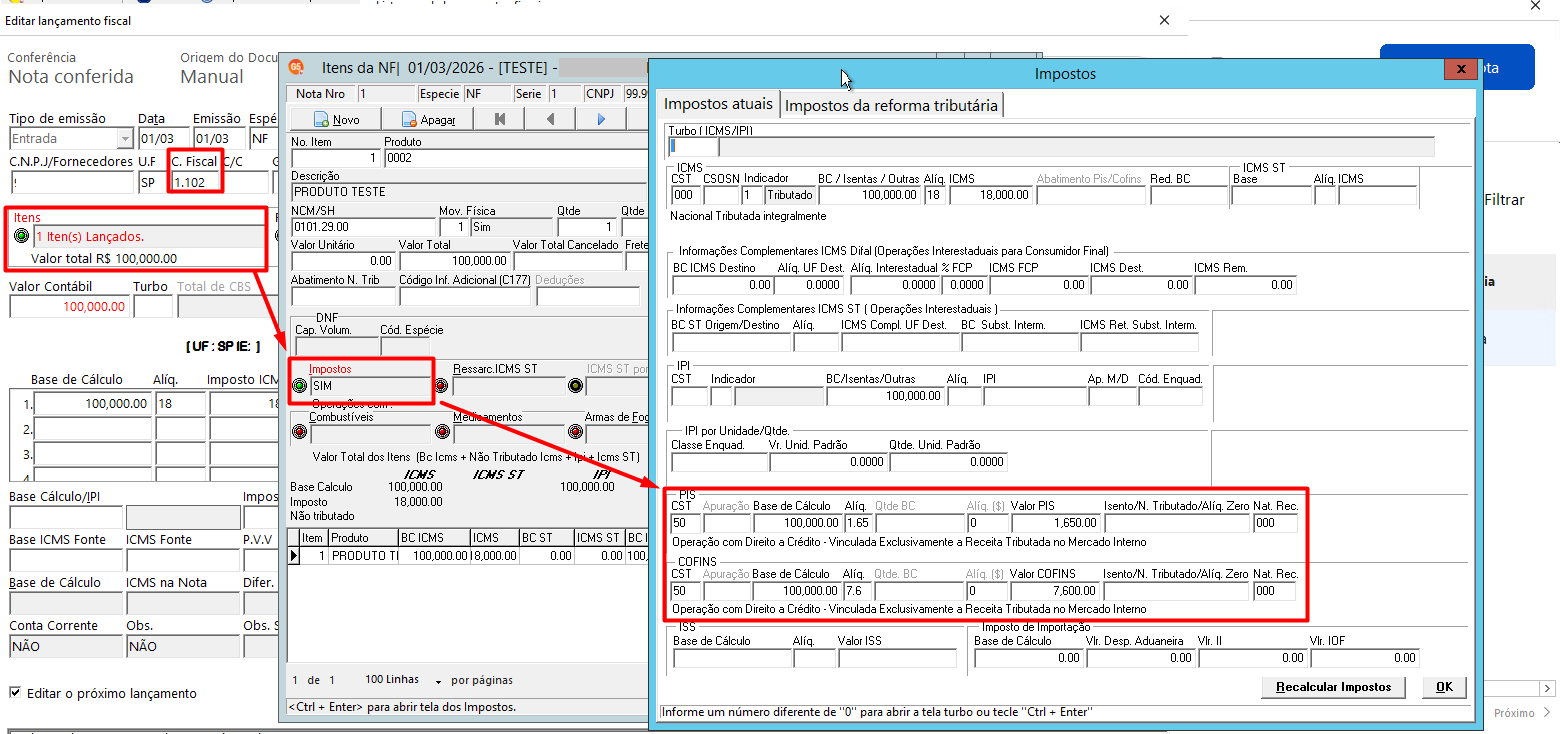Click ICMS value field 18,000.00
Image resolution: width=1560 pixels, height=734 pixels.
(990, 196)
